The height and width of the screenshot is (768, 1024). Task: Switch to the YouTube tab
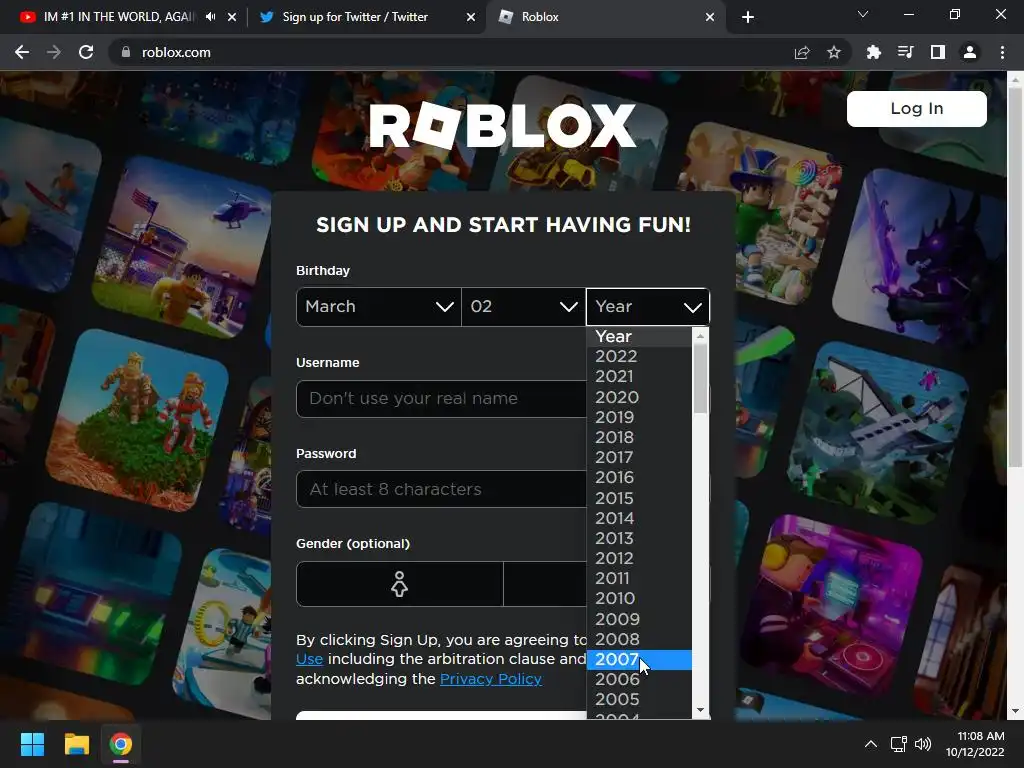tap(118, 17)
